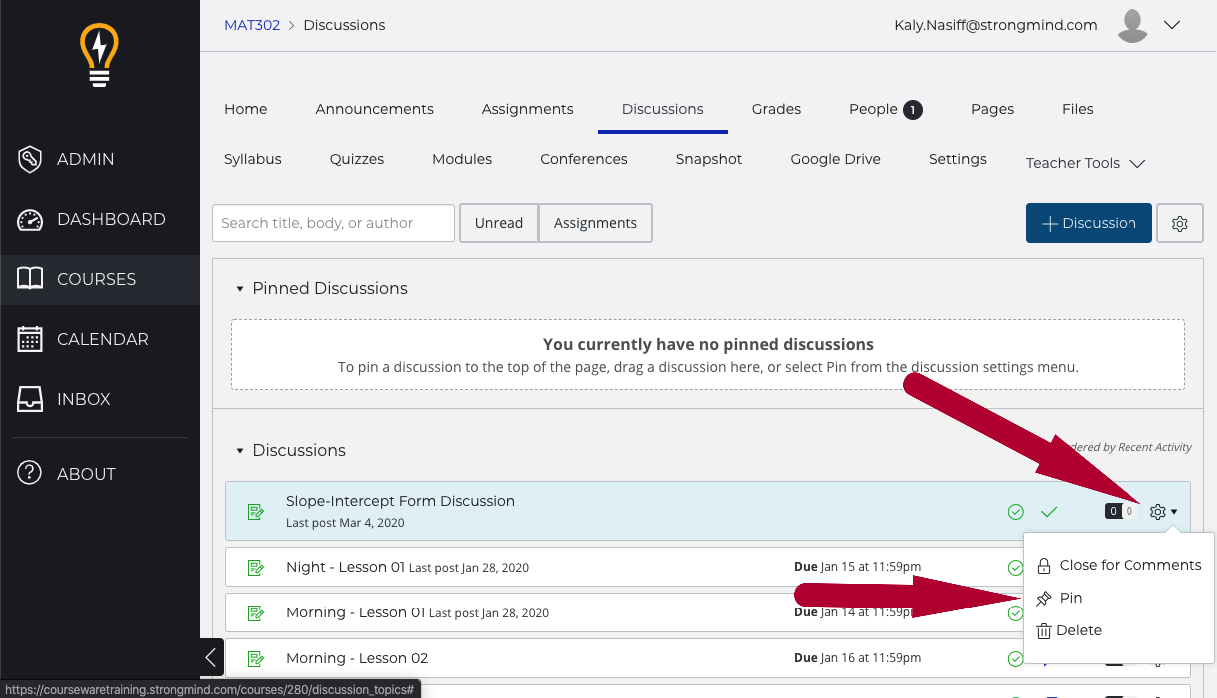
Task: Click the user avatar icon
Action: point(1132,25)
